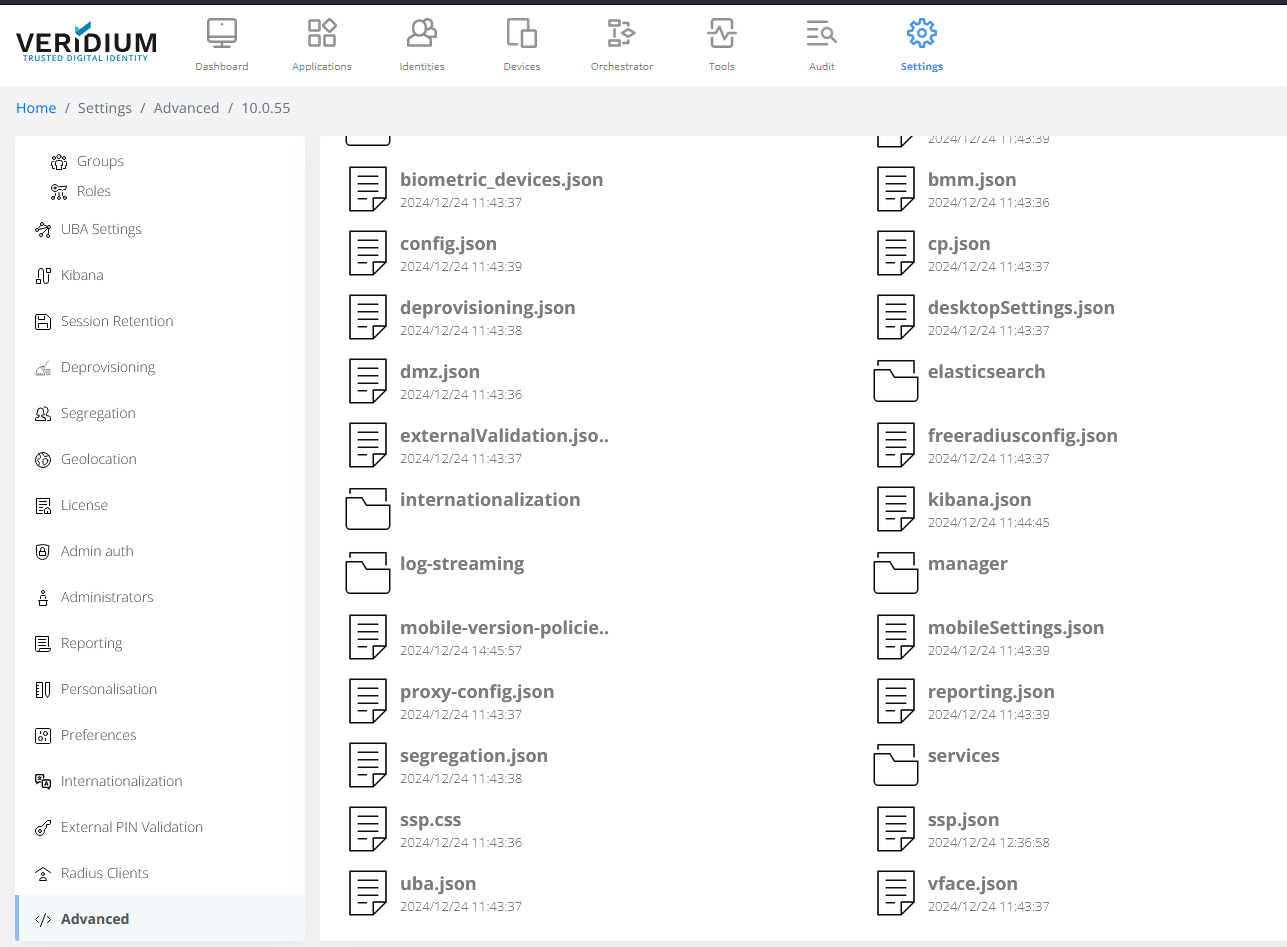Open the Orchestrator icon
This screenshot has width=1287, height=947.
(x=621, y=34)
